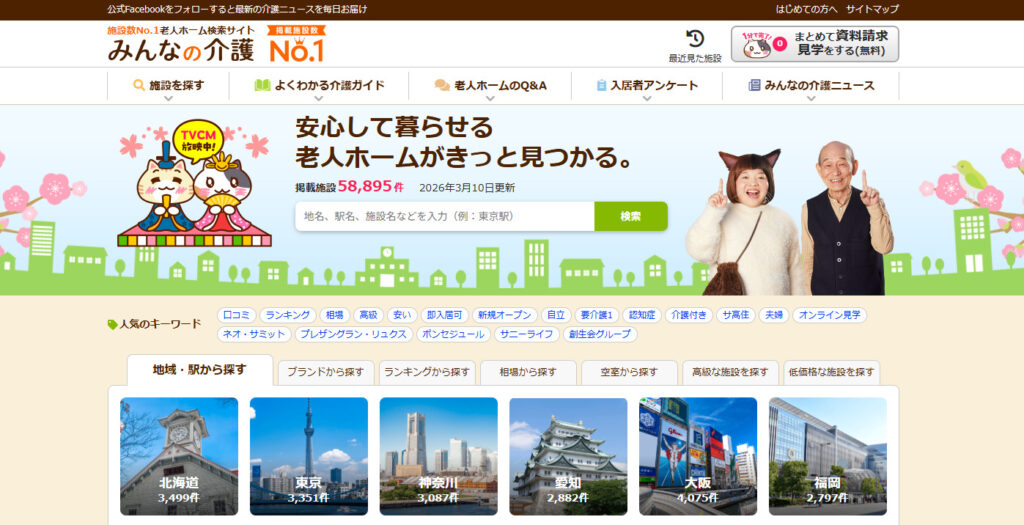
Task: Open the 大阪 region thumbnail
Action: click(x=698, y=456)
